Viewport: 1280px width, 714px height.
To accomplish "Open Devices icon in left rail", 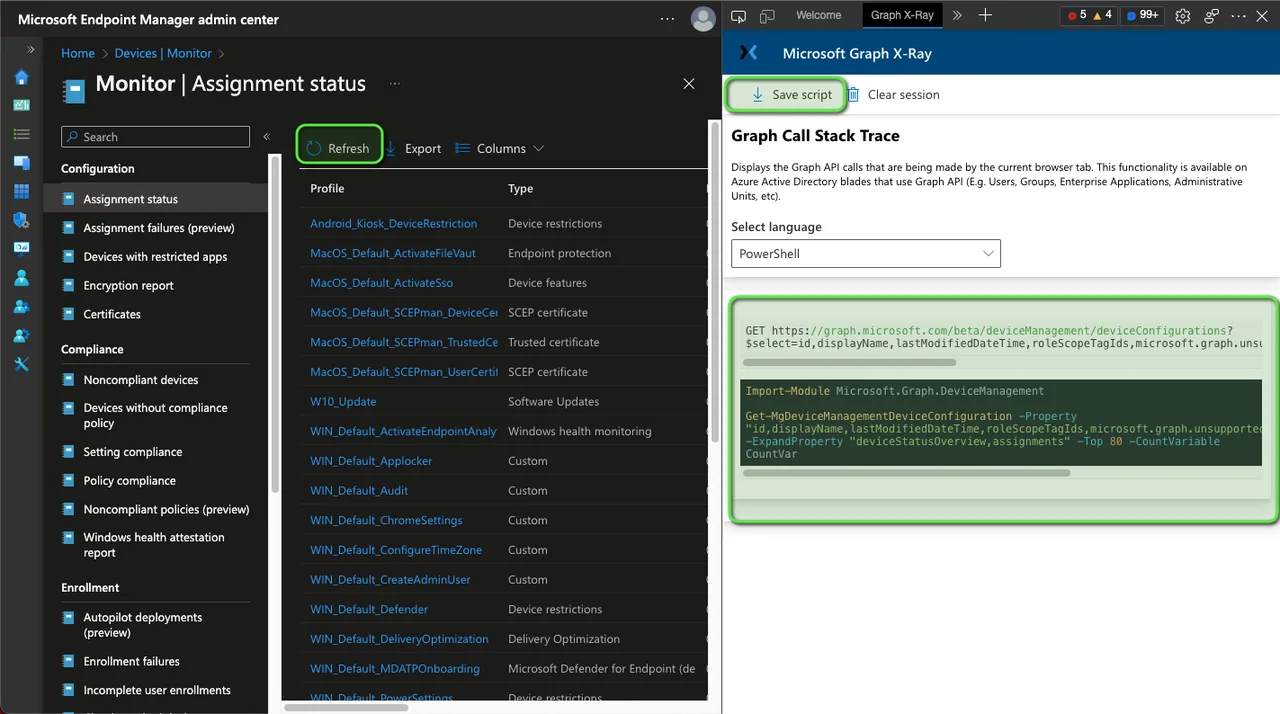I will click(x=21, y=162).
